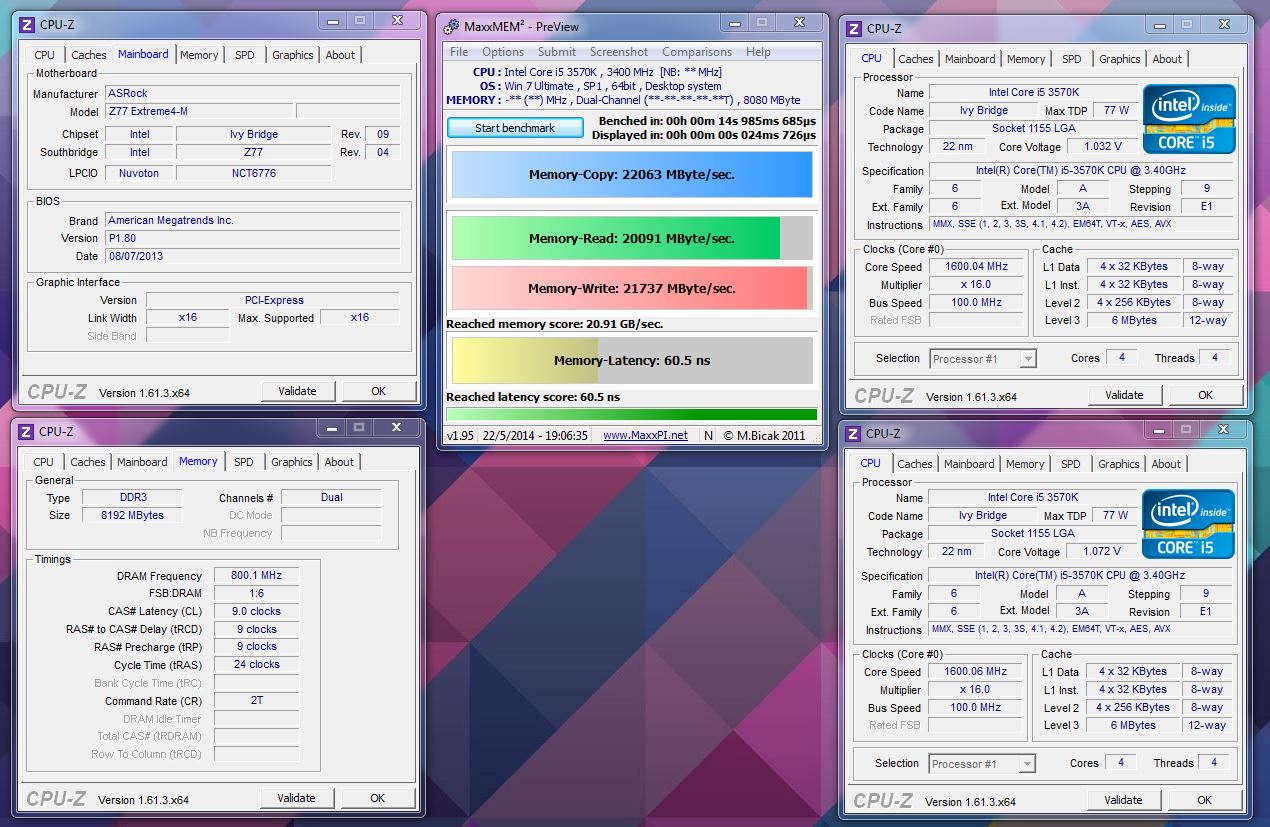The height and width of the screenshot is (827, 1270).
Task: Click Validate in Memory window
Action: pos(296,798)
